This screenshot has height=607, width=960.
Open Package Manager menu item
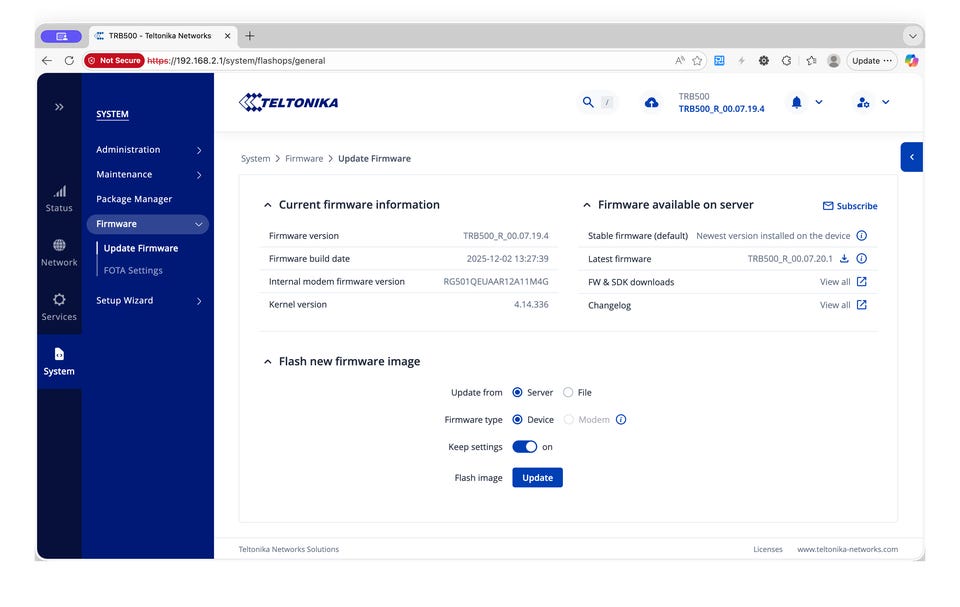coord(134,199)
